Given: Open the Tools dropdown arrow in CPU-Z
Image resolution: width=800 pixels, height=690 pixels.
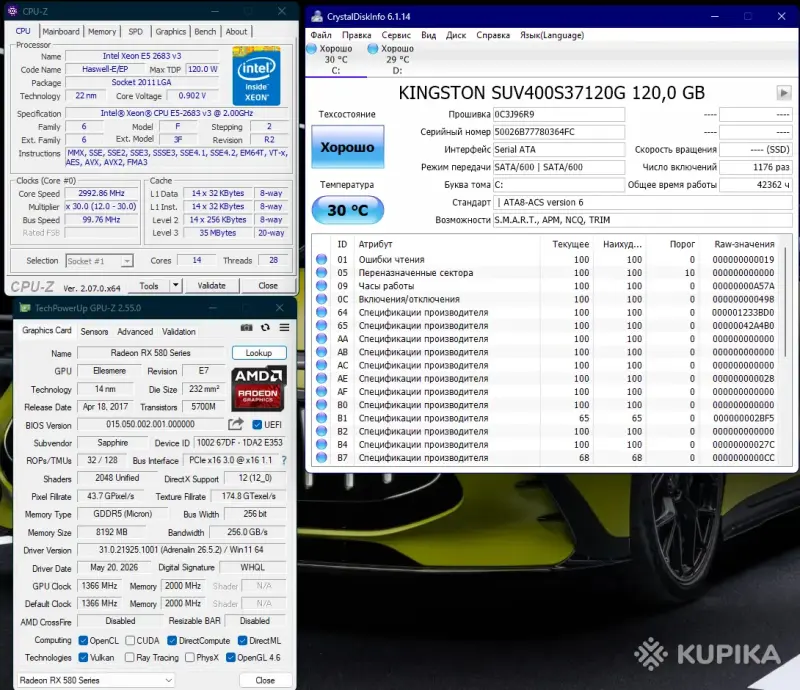Looking at the screenshot, I should [x=176, y=285].
